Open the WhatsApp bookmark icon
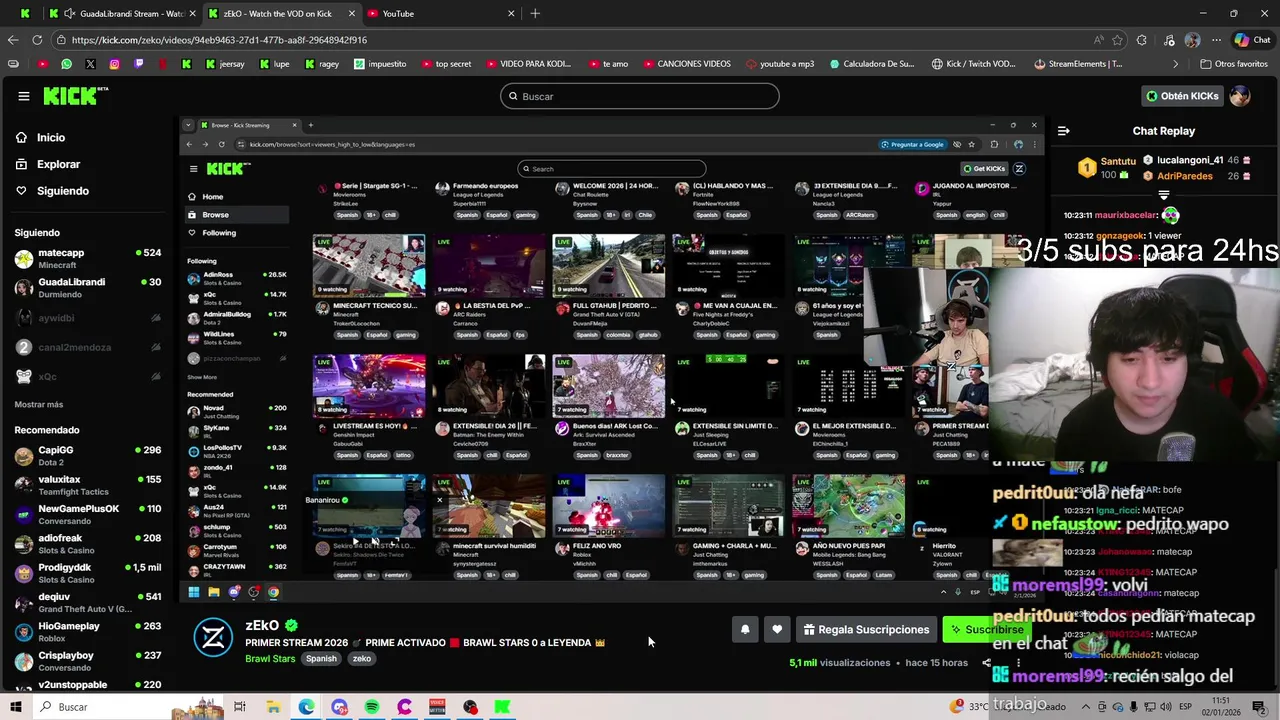The image size is (1280, 720). tap(66, 64)
